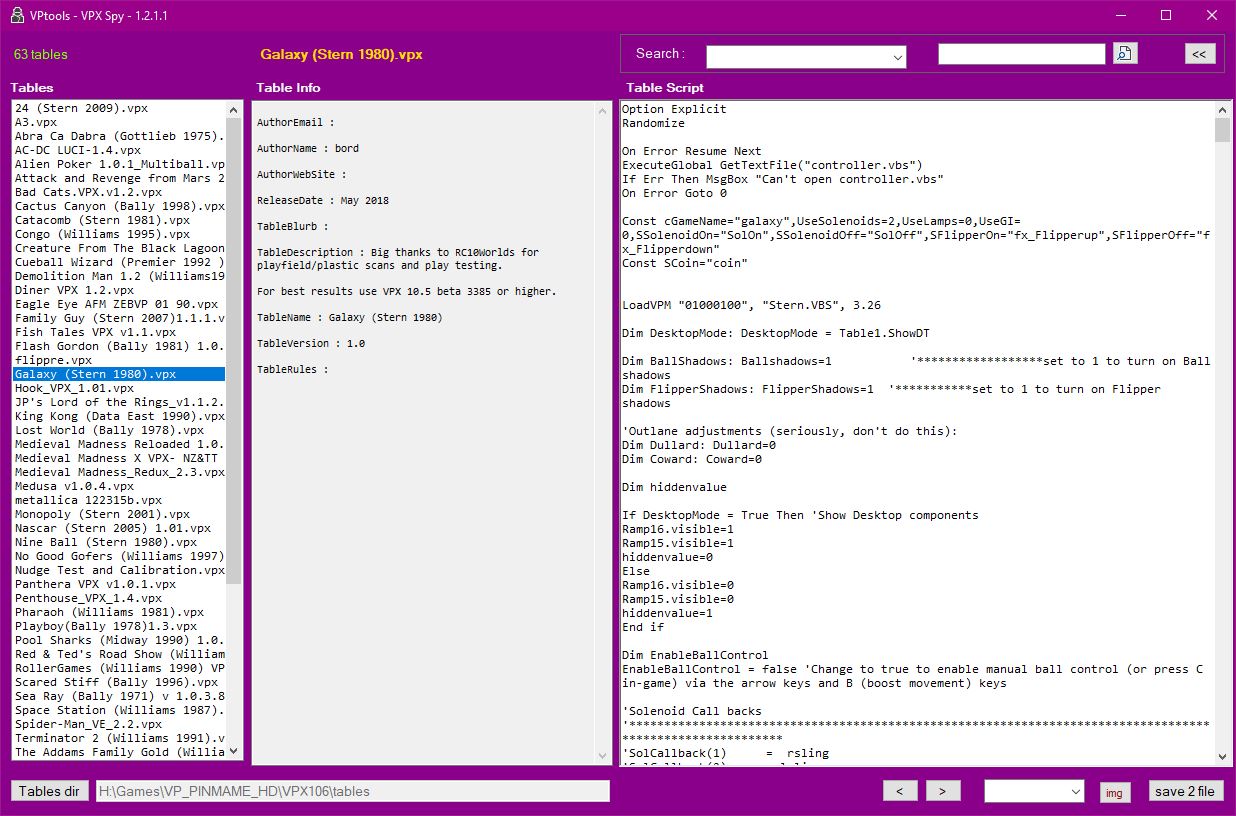Viewport: 1236px width, 816px height.
Task: Click the Table Script scrollbar down arrow
Action: tap(1222, 757)
